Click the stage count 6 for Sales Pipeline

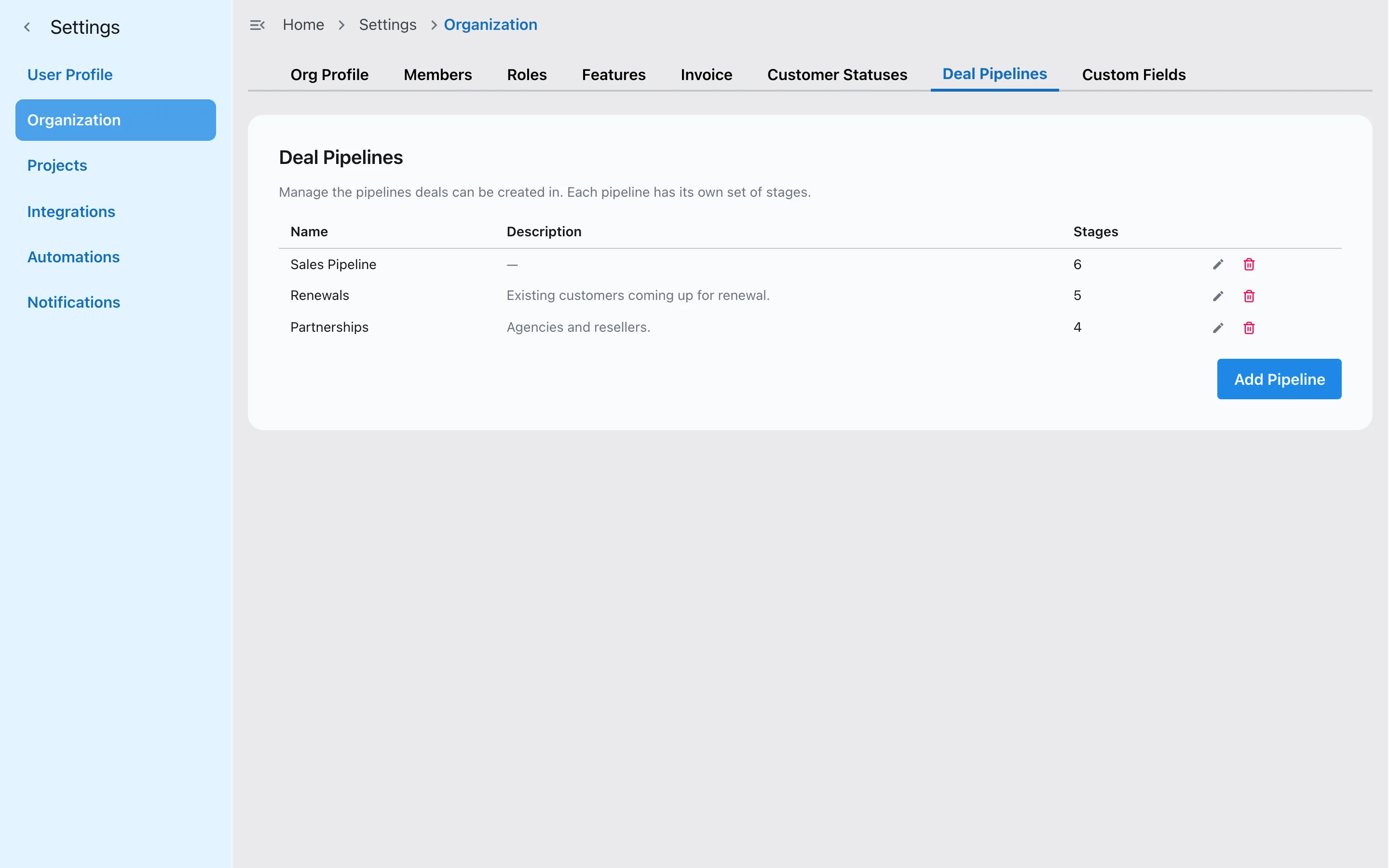(x=1077, y=264)
